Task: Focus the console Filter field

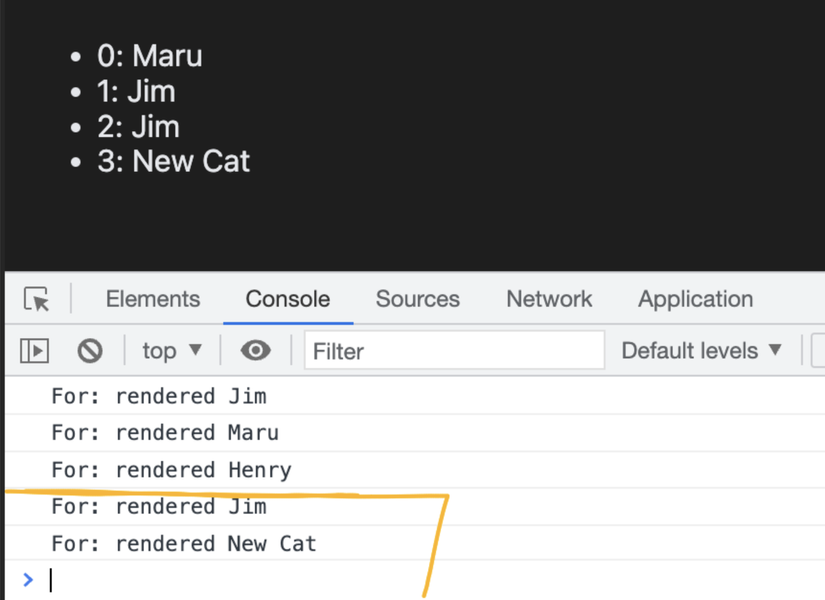Action: pos(454,351)
